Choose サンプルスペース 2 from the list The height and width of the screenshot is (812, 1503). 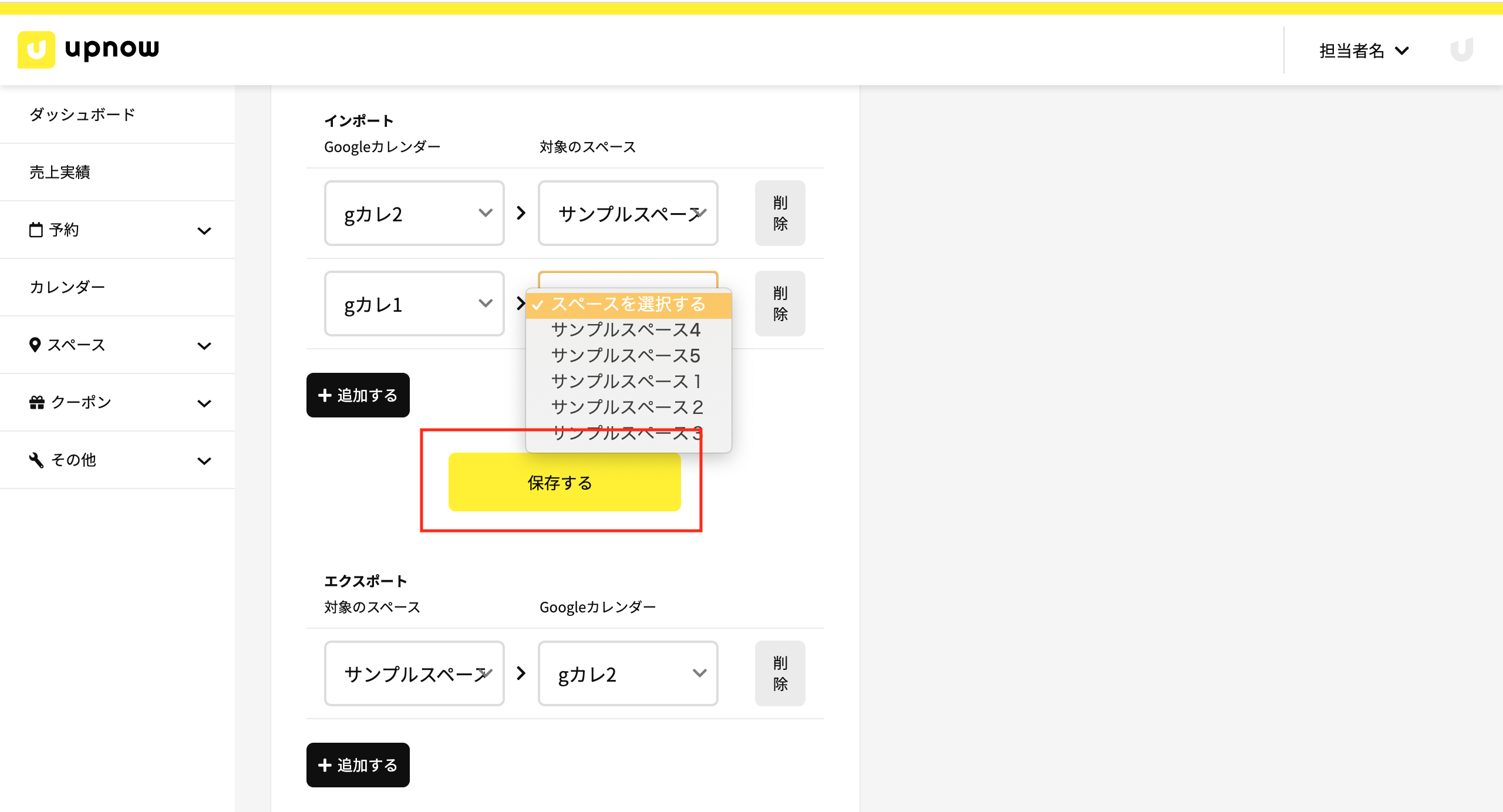point(628,407)
